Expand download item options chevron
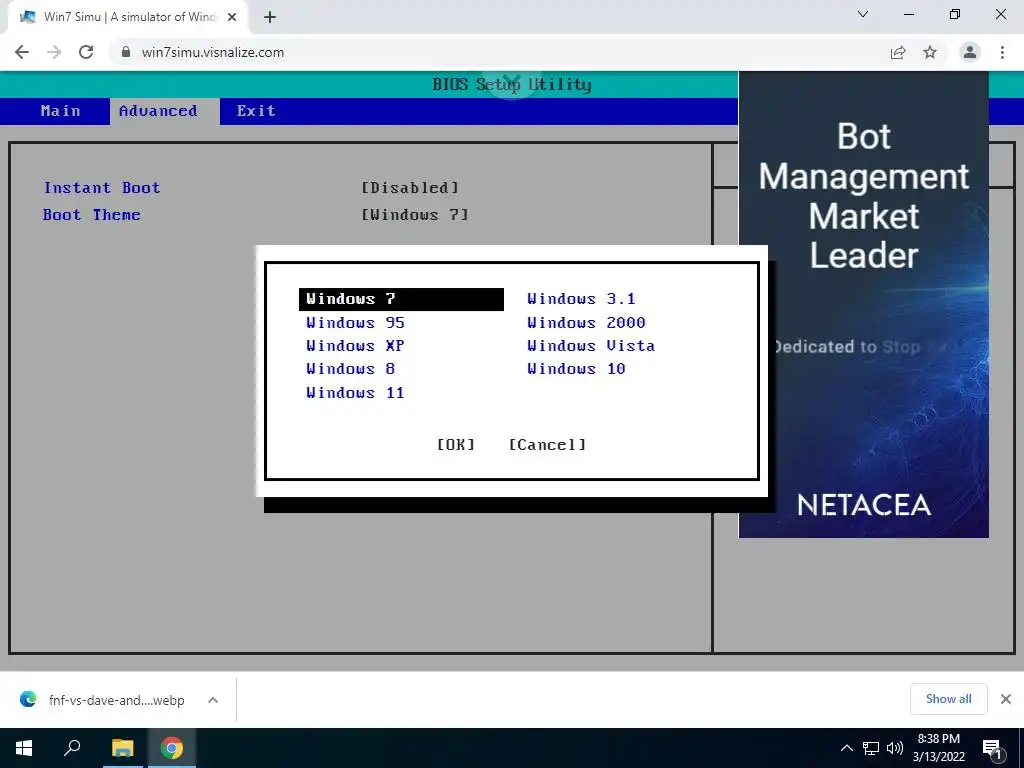 213,700
